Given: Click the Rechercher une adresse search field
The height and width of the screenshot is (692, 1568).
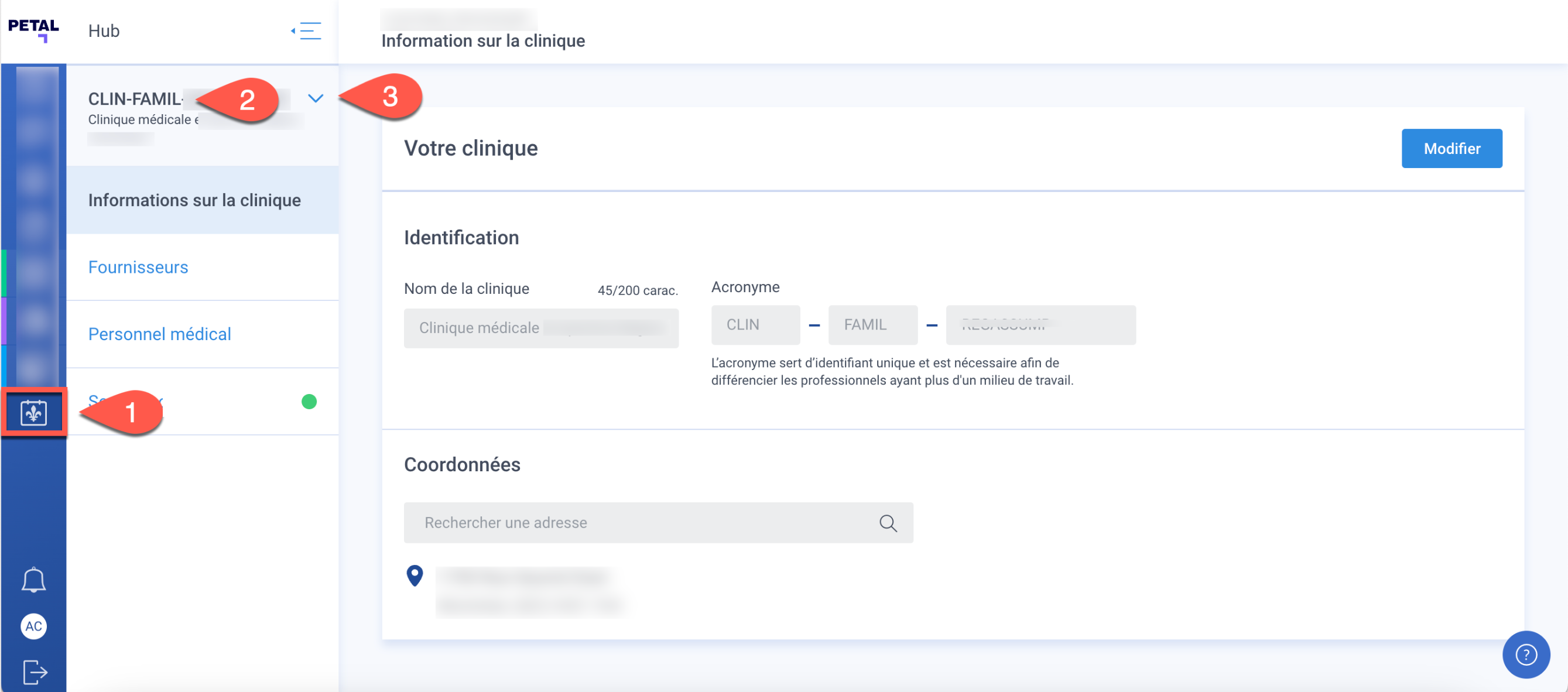Looking at the screenshot, I should pos(609,522).
